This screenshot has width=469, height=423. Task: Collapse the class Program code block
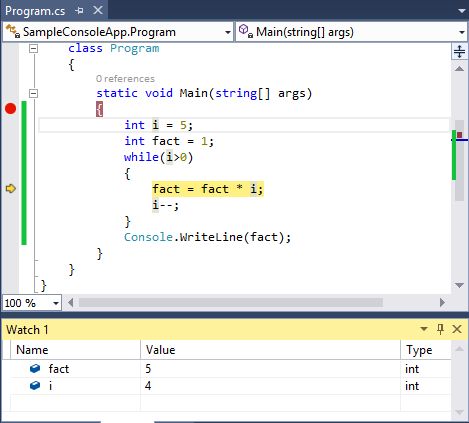click(33, 49)
